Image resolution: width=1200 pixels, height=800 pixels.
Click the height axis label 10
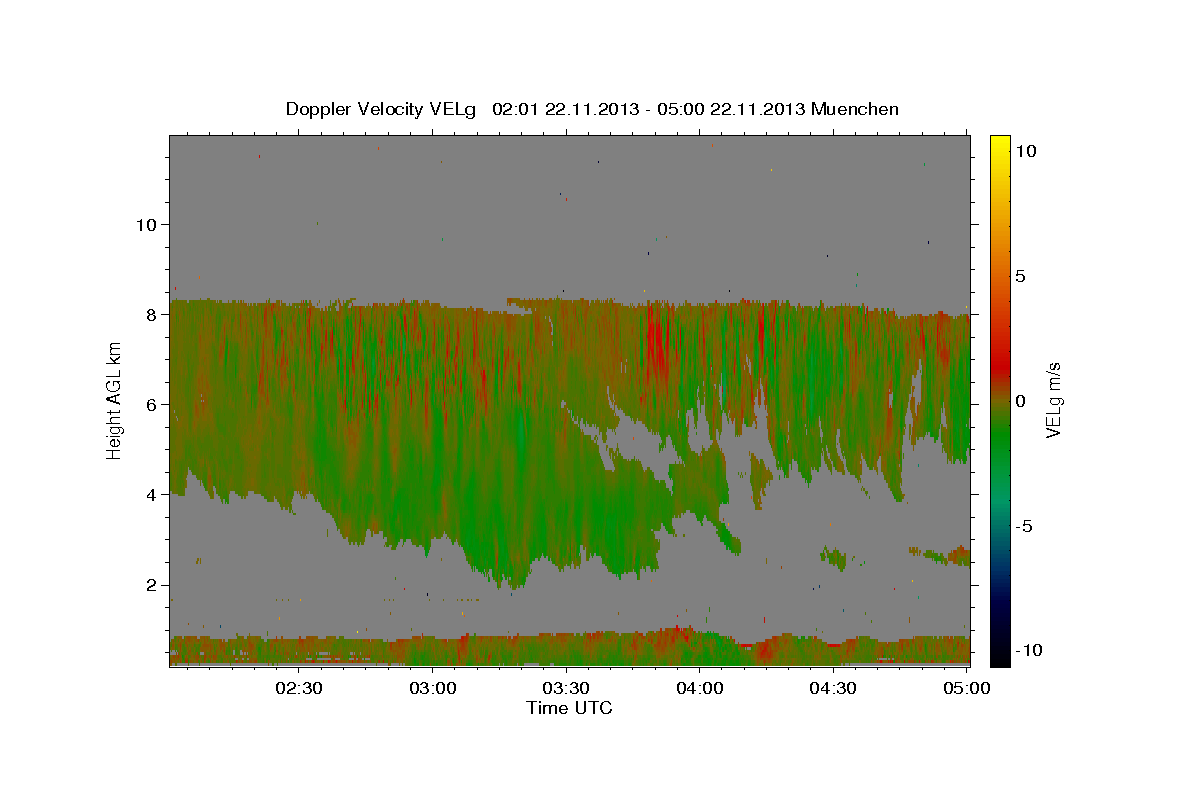click(x=146, y=224)
